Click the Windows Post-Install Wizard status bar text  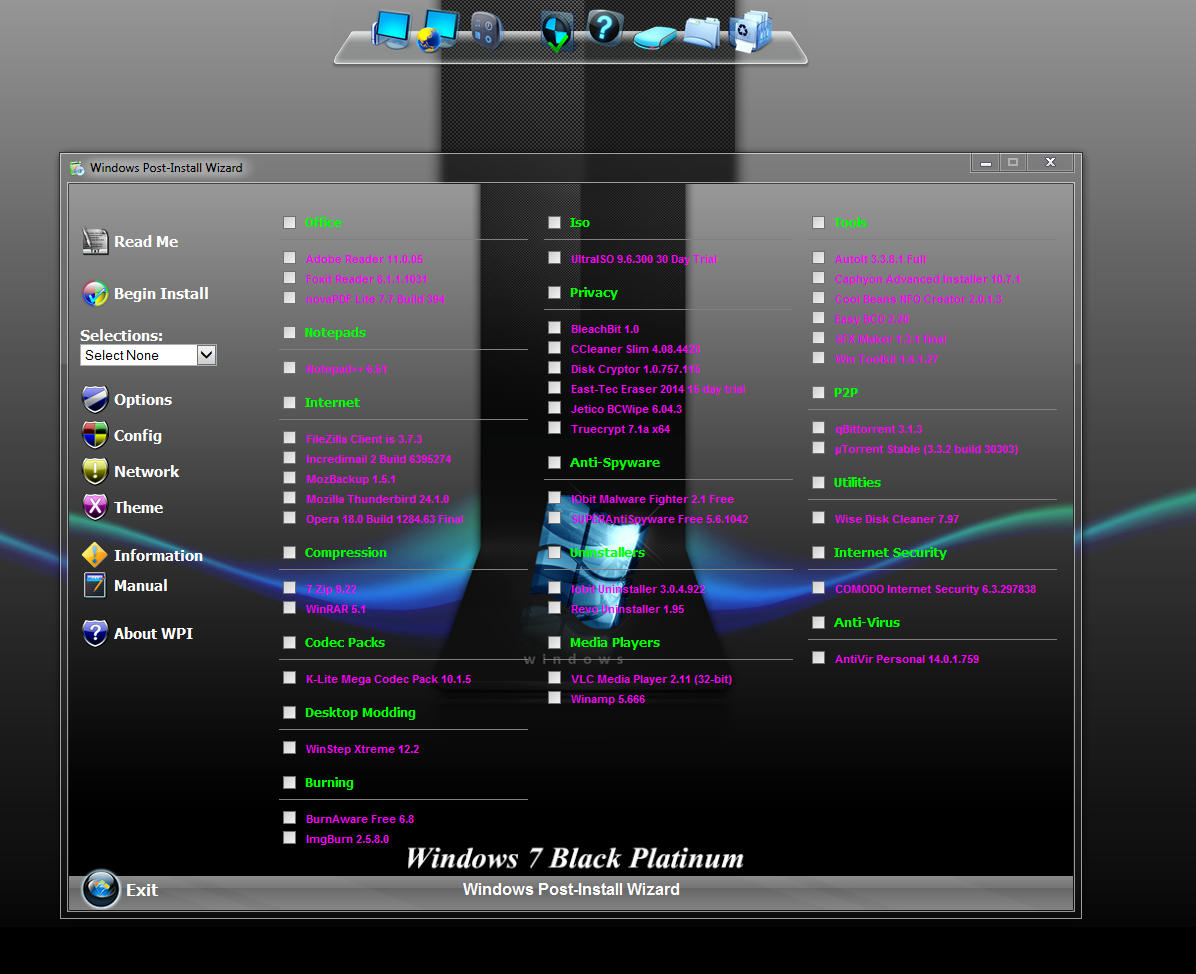[x=571, y=889]
